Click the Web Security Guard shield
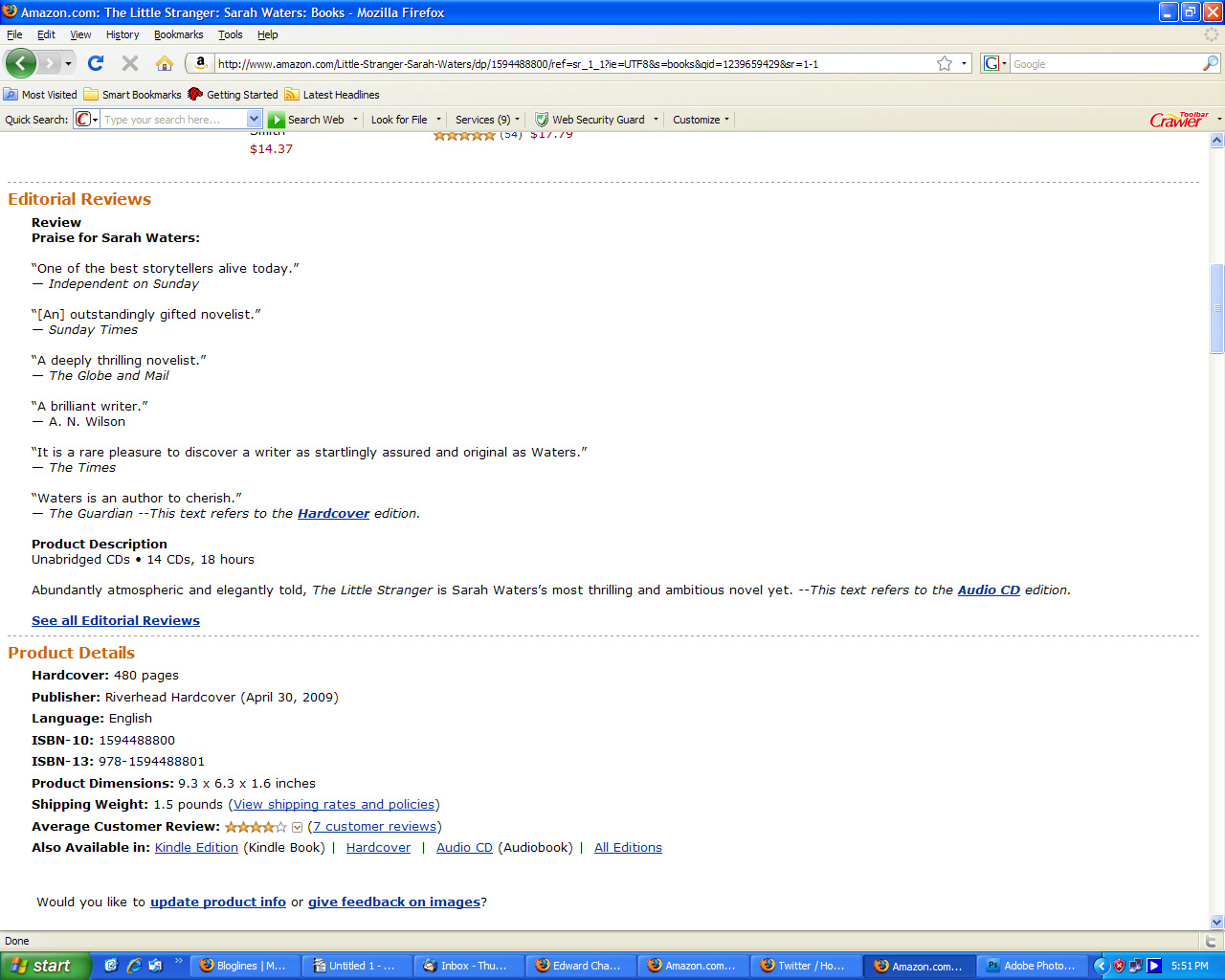This screenshot has width=1225, height=980. [x=542, y=120]
